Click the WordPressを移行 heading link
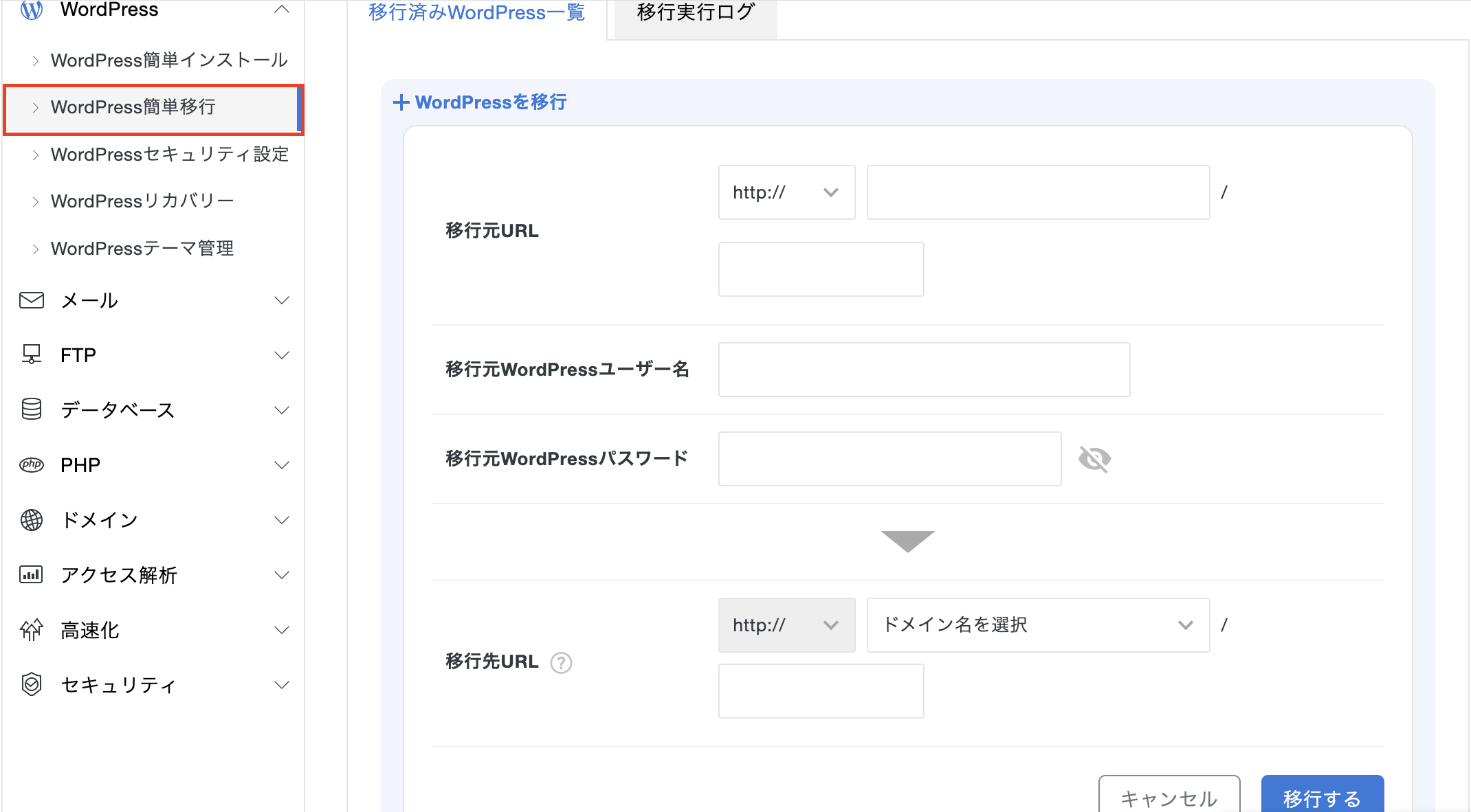This screenshot has width=1471, height=812. 491,102
